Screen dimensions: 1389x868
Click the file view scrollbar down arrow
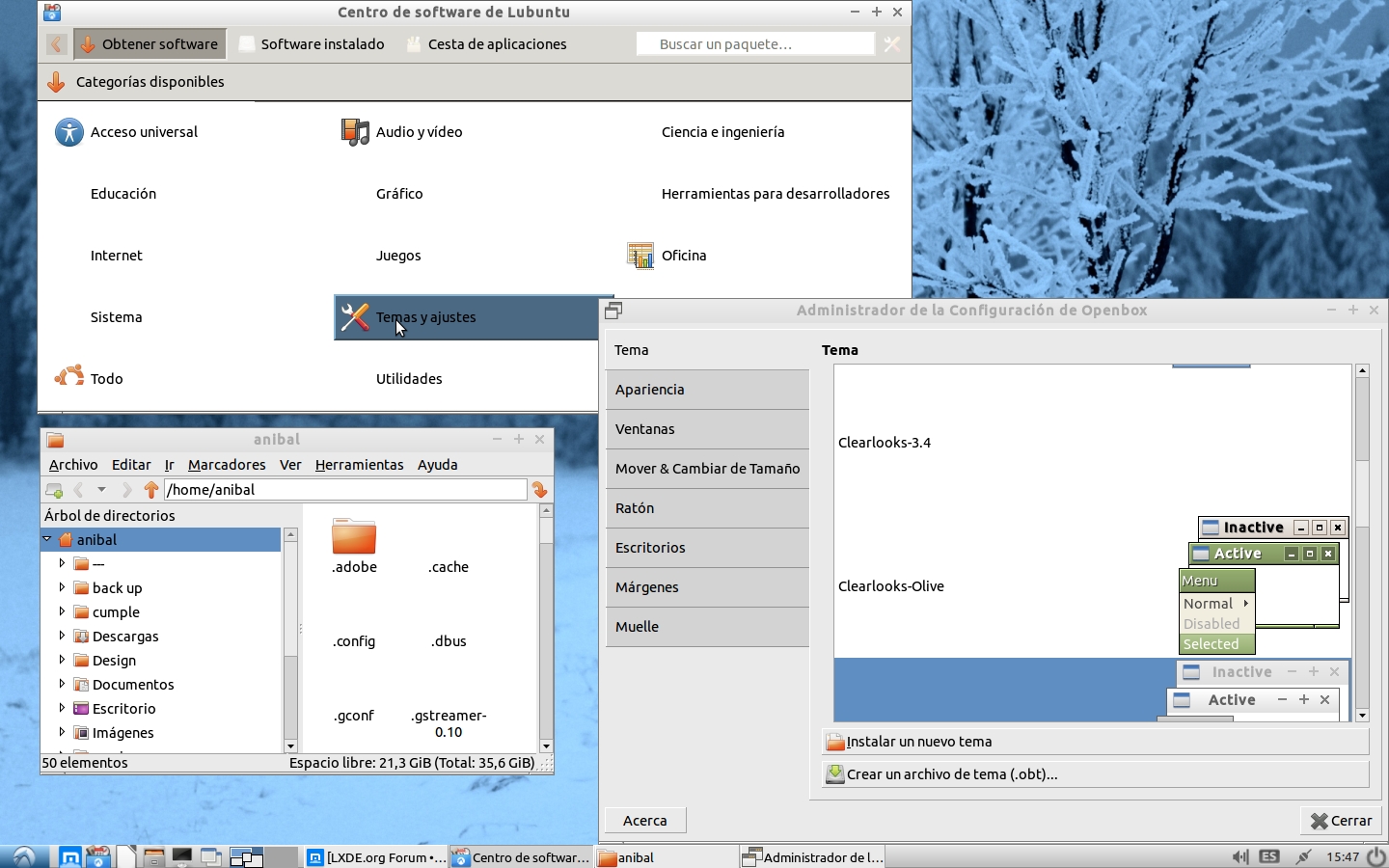(x=546, y=746)
